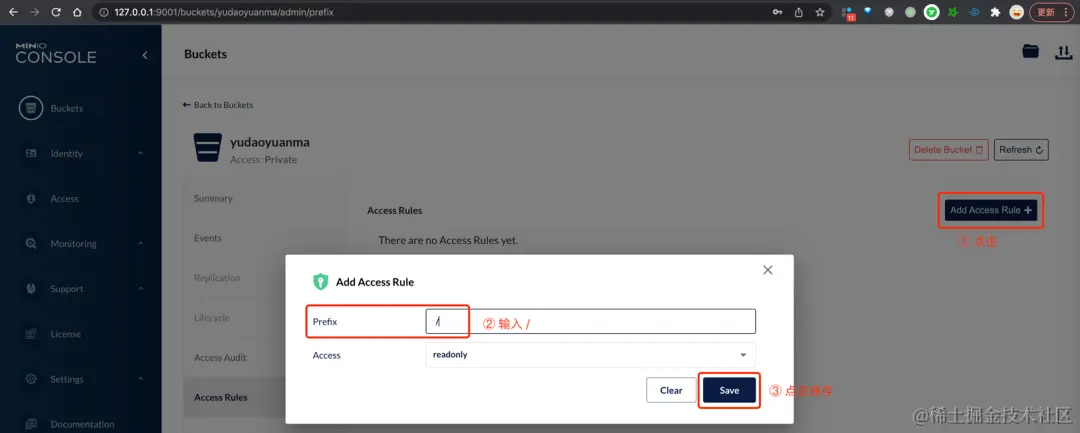This screenshot has width=1080, height=433.
Task: Open the object browser folder icon
Action: tap(1030, 52)
